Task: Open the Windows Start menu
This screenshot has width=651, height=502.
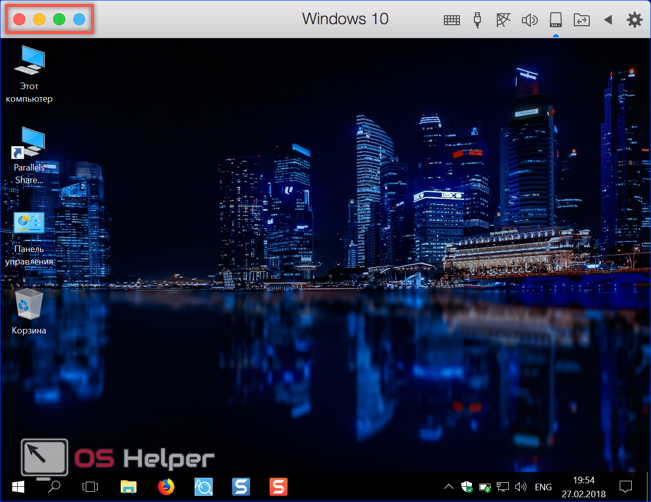Action: [18, 487]
